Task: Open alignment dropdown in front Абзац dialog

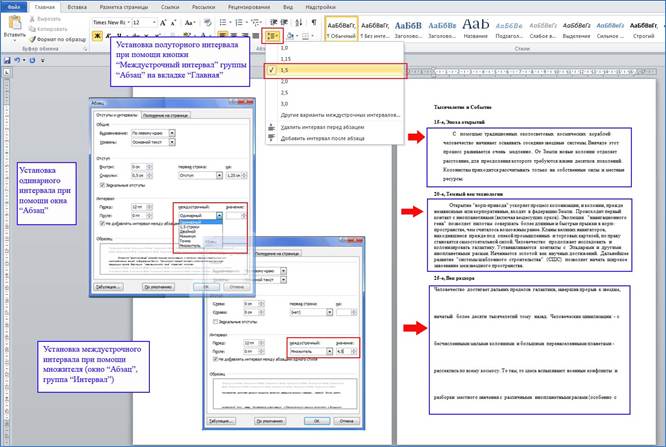Action: click(172, 133)
